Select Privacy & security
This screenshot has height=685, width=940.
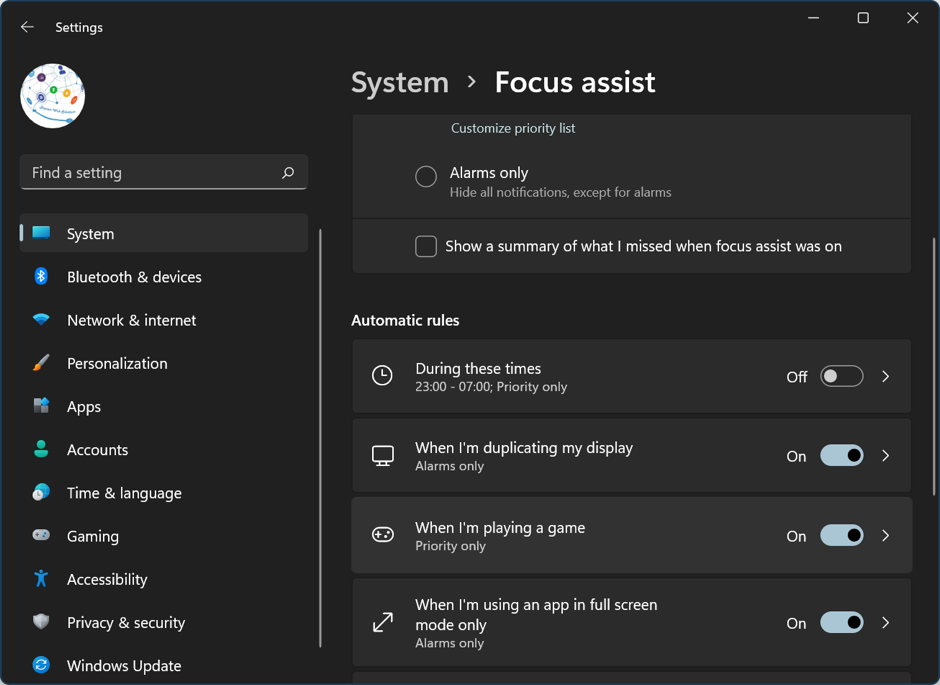point(164,622)
